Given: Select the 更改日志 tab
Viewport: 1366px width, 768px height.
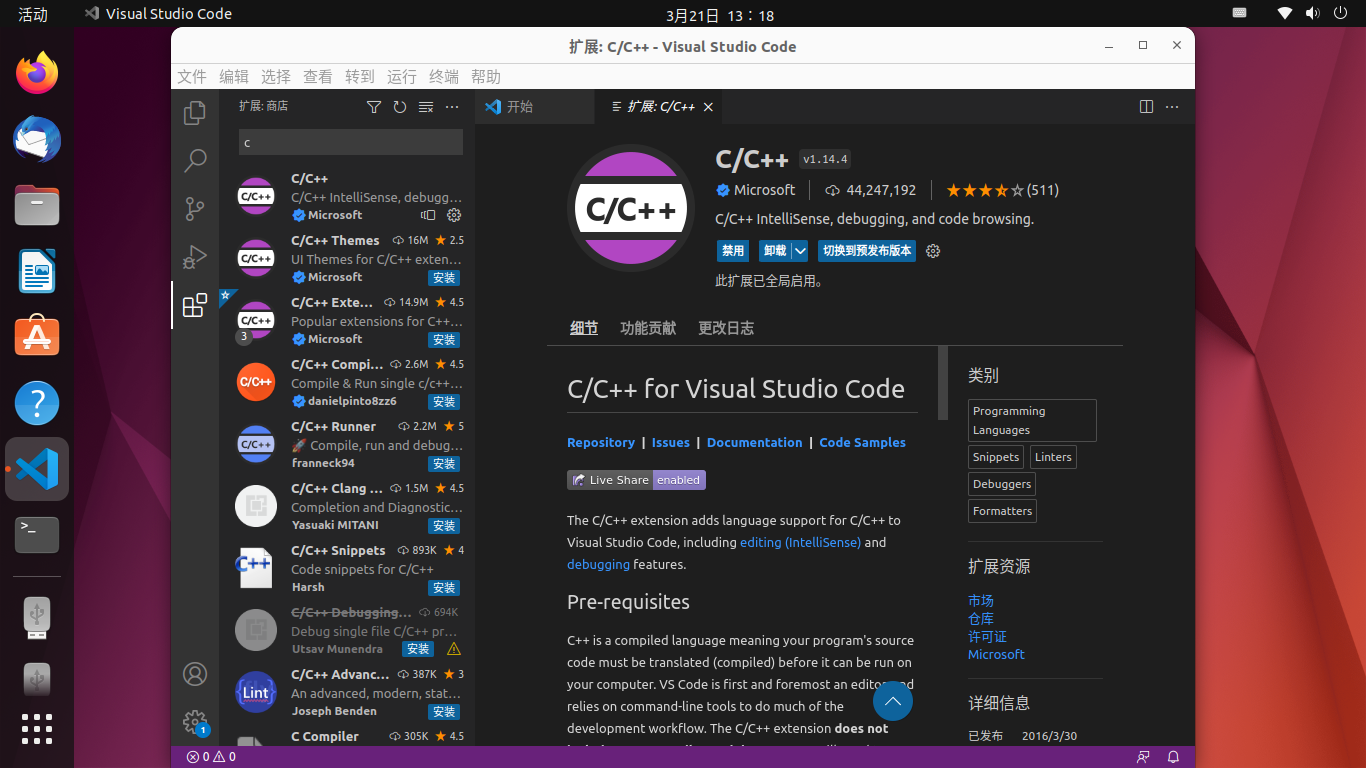Looking at the screenshot, I should tap(726, 328).
